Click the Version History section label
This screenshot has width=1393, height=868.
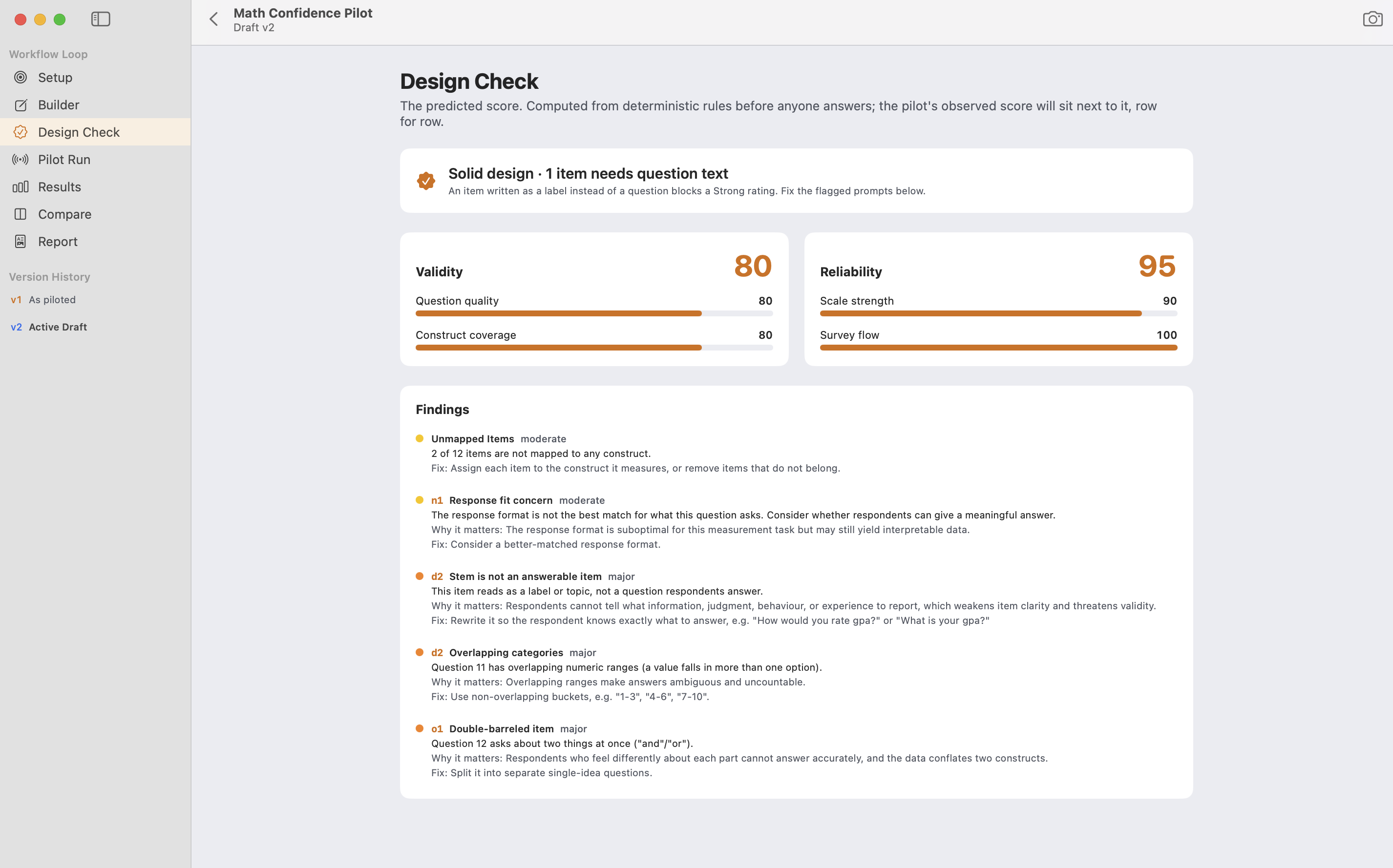point(49,277)
